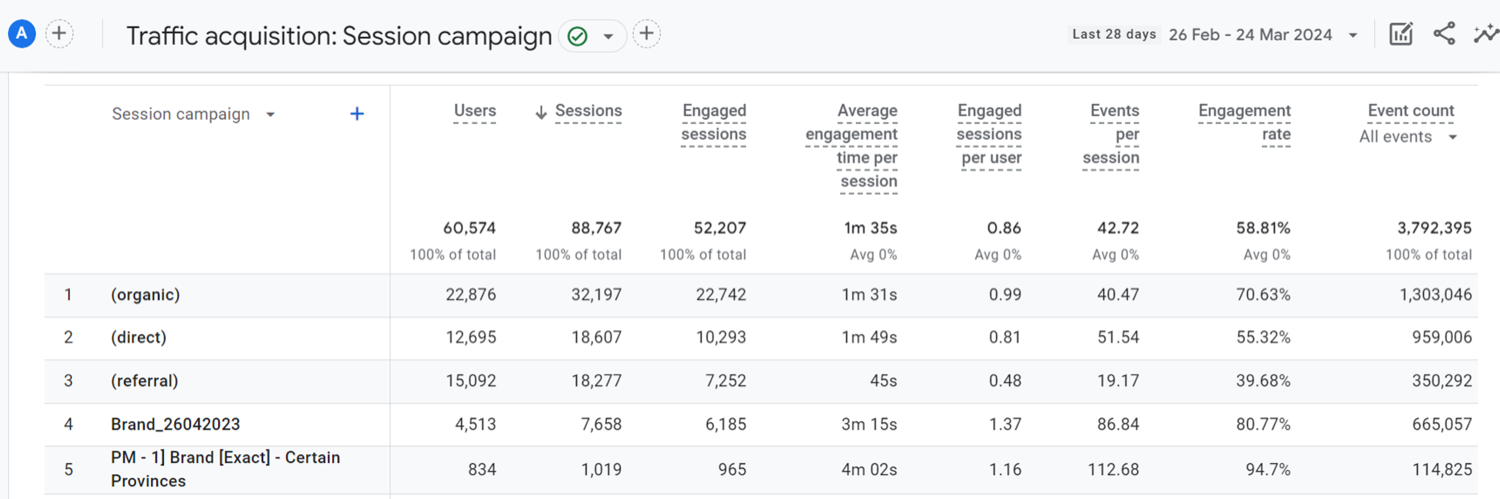Click referral users value 15,092
Image resolution: width=1500 pixels, height=499 pixels.
[x=471, y=381]
